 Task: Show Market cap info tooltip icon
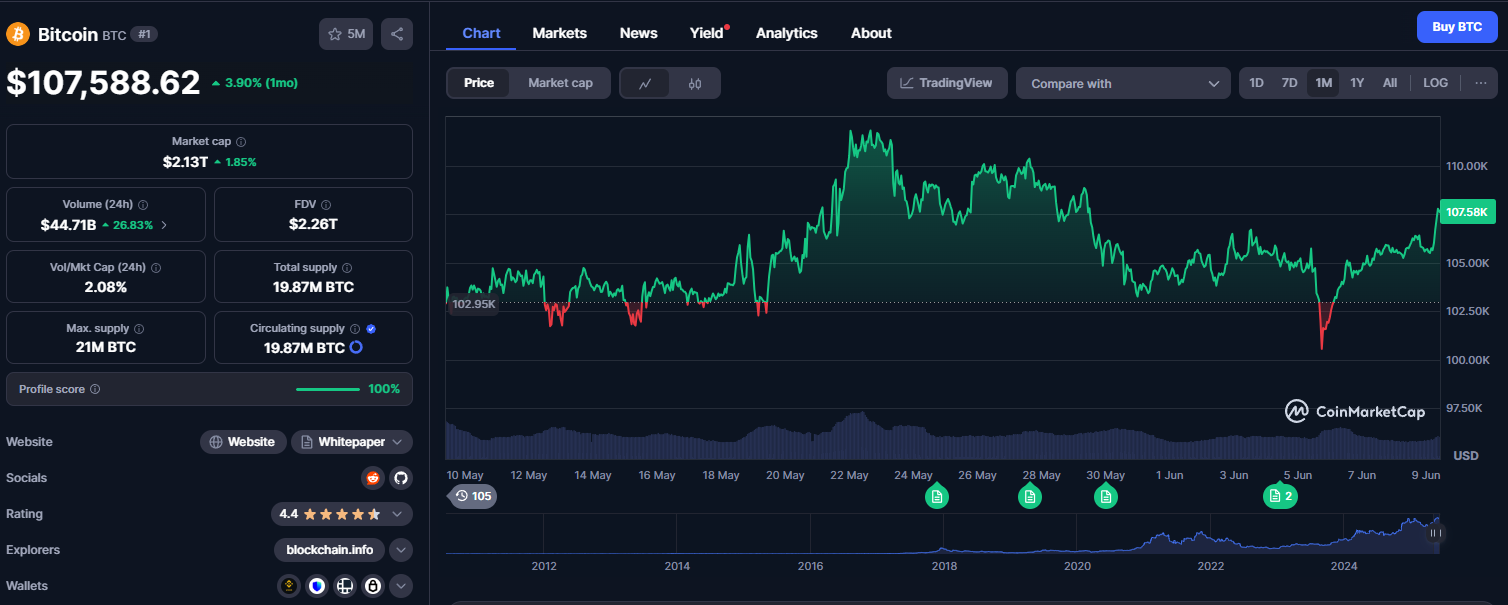241,142
